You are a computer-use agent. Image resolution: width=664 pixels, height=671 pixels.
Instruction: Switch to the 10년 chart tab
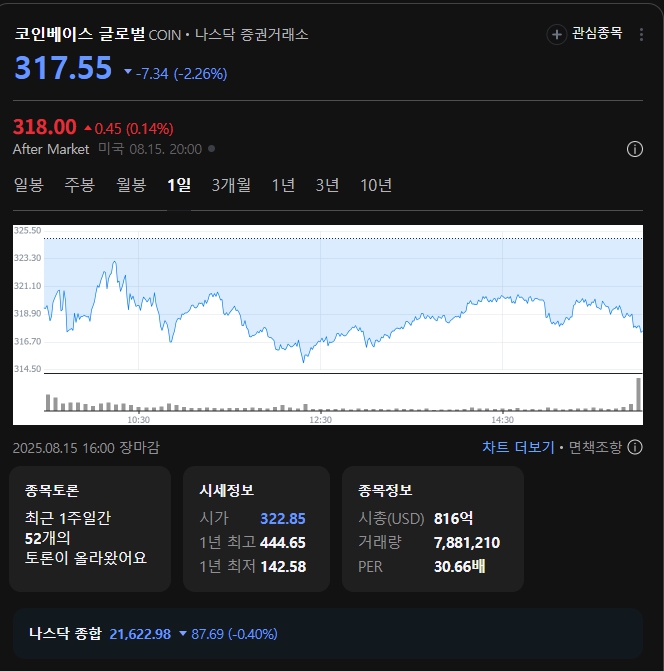(376, 185)
